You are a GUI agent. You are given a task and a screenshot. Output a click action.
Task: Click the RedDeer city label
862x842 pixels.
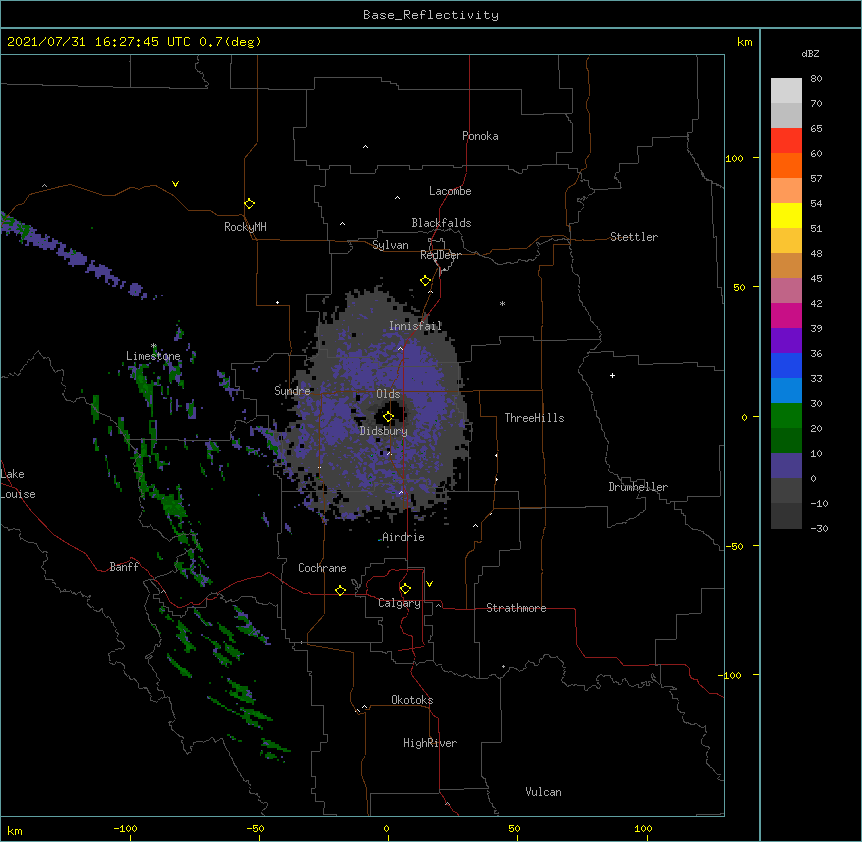pos(440,255)
